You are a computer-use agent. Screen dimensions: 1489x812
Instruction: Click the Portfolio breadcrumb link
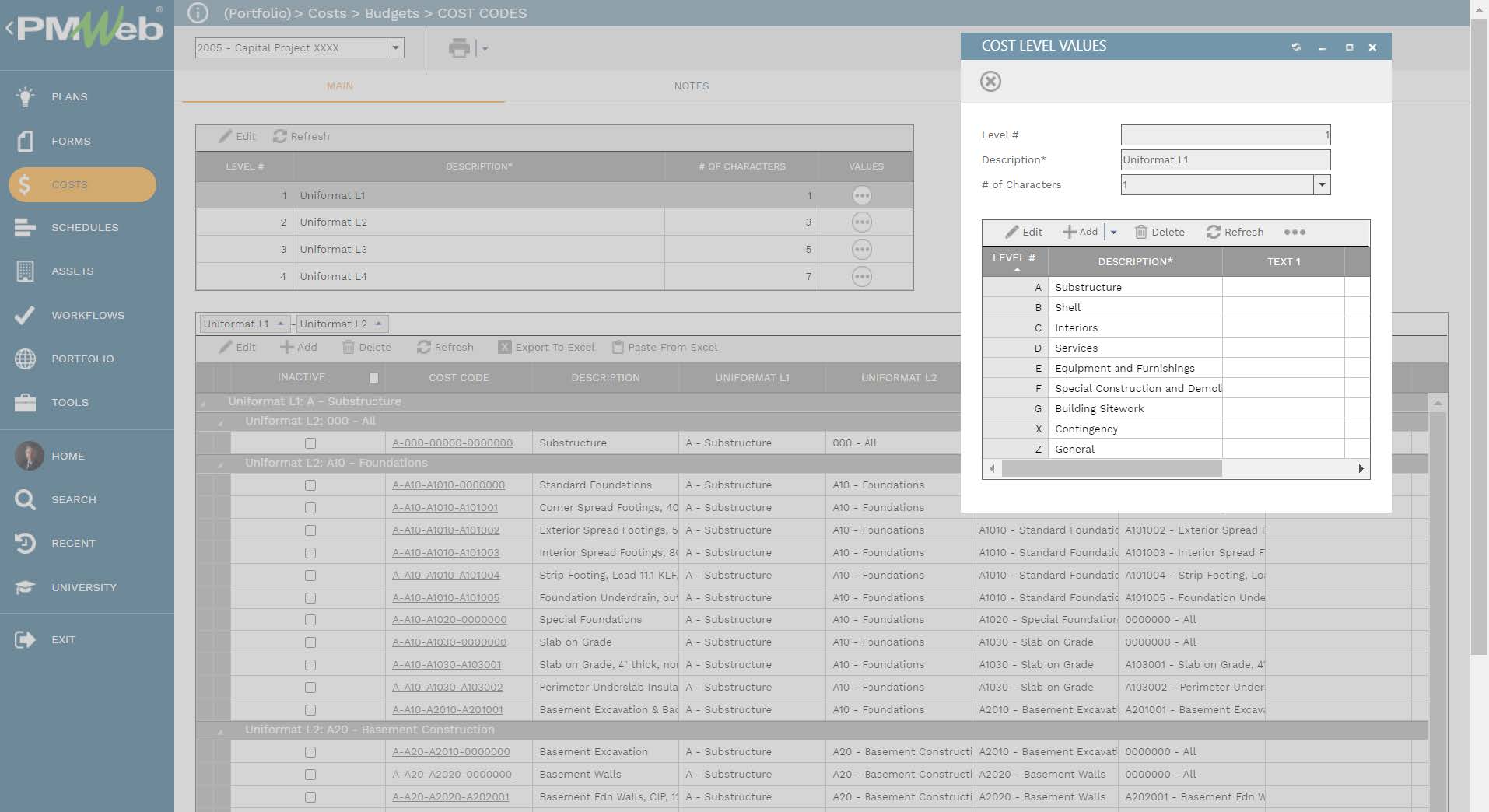pos(257,13)
